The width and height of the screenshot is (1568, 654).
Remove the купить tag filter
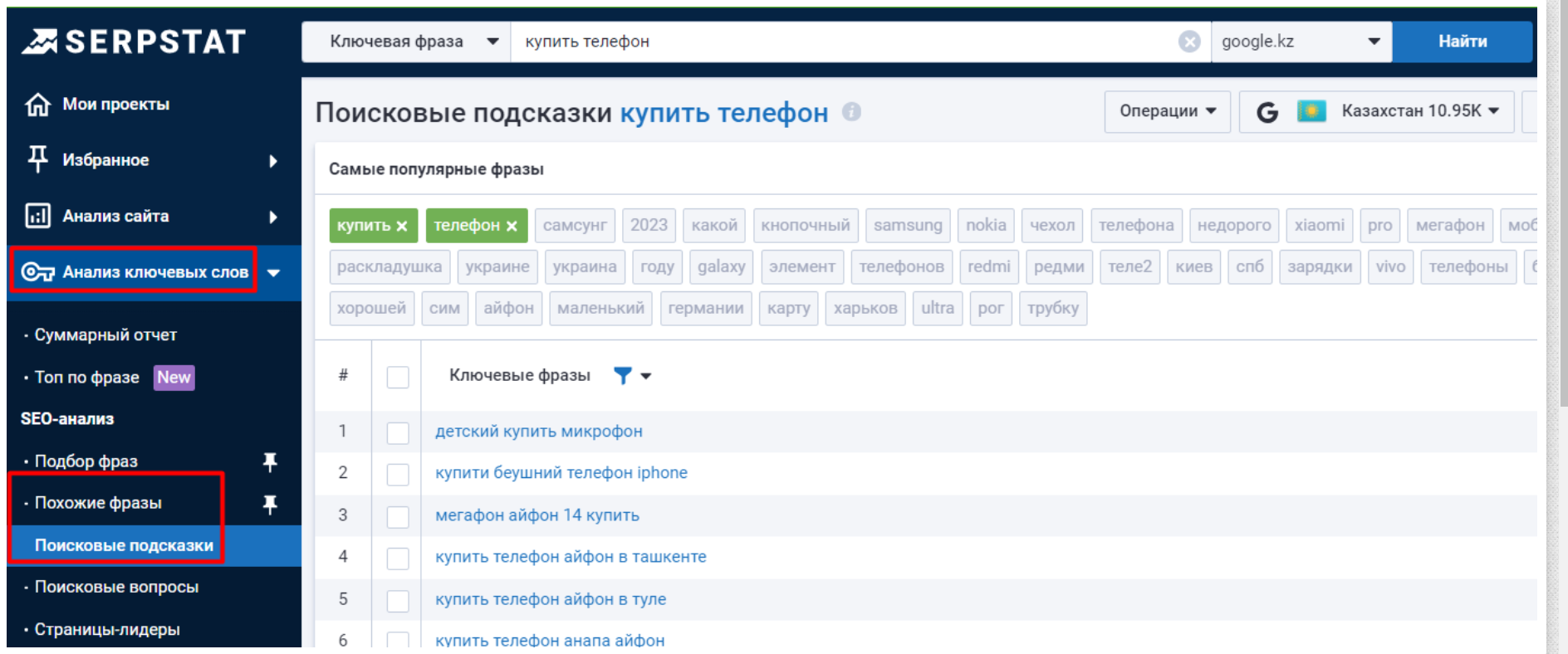click(402, 226)
